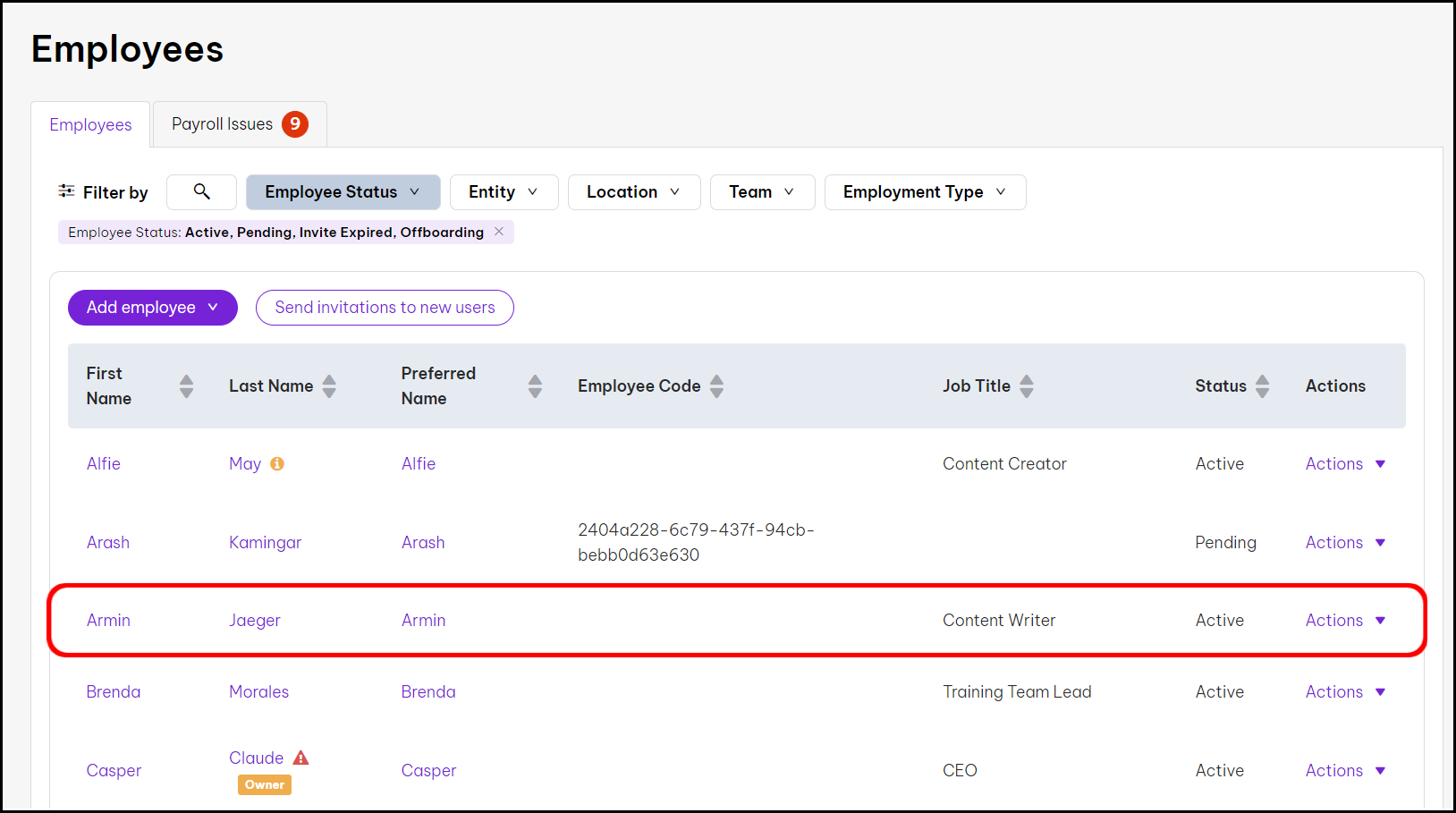Open Brenda's first name link
The width and height of the screenshot is (1456, 813).
click(x=114, y=691)
